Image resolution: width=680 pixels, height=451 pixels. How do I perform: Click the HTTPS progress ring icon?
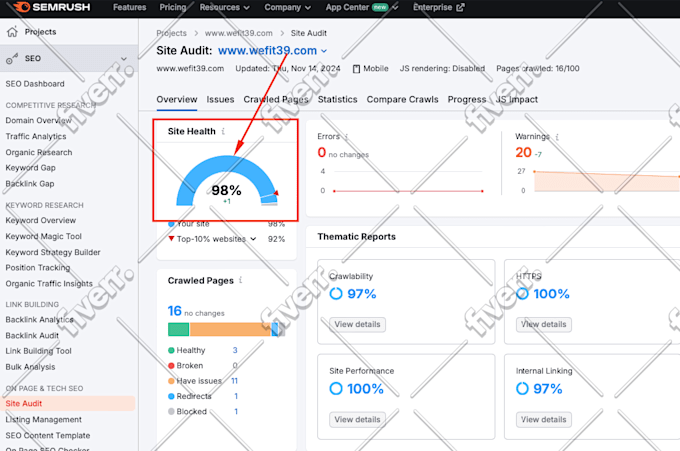tap(522, 294)
